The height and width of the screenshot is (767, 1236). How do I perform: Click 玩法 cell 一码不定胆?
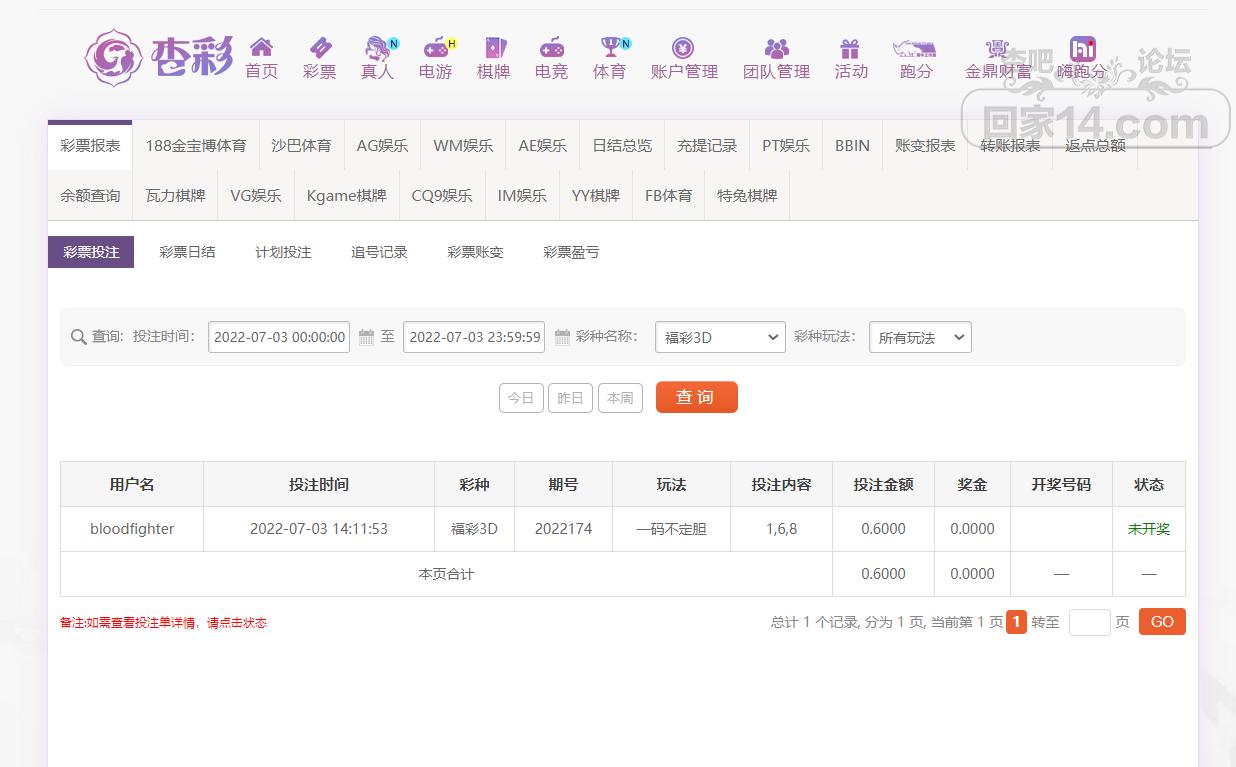click(671, 529)
